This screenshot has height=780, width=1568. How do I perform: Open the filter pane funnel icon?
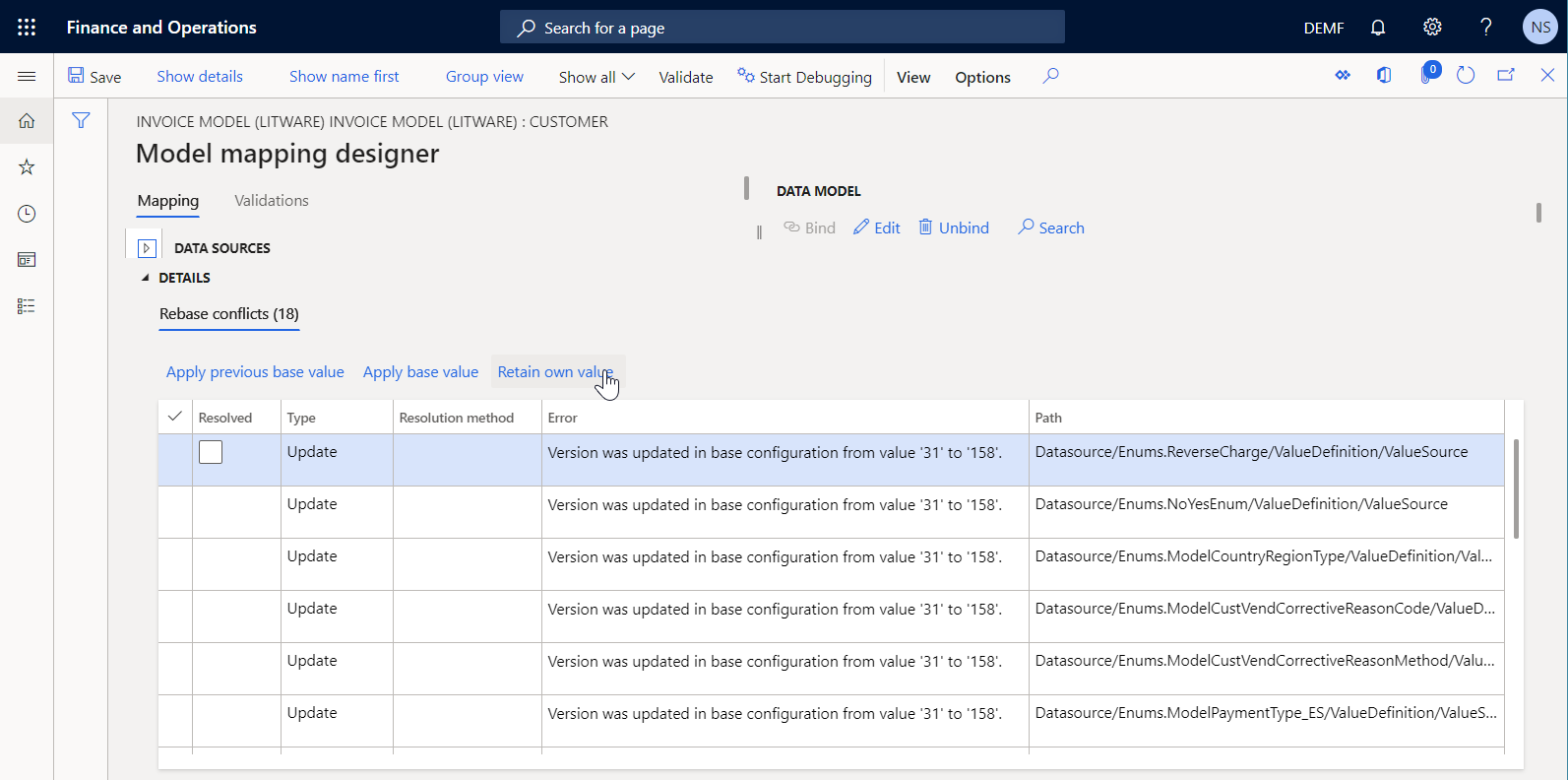pos(81,120)
